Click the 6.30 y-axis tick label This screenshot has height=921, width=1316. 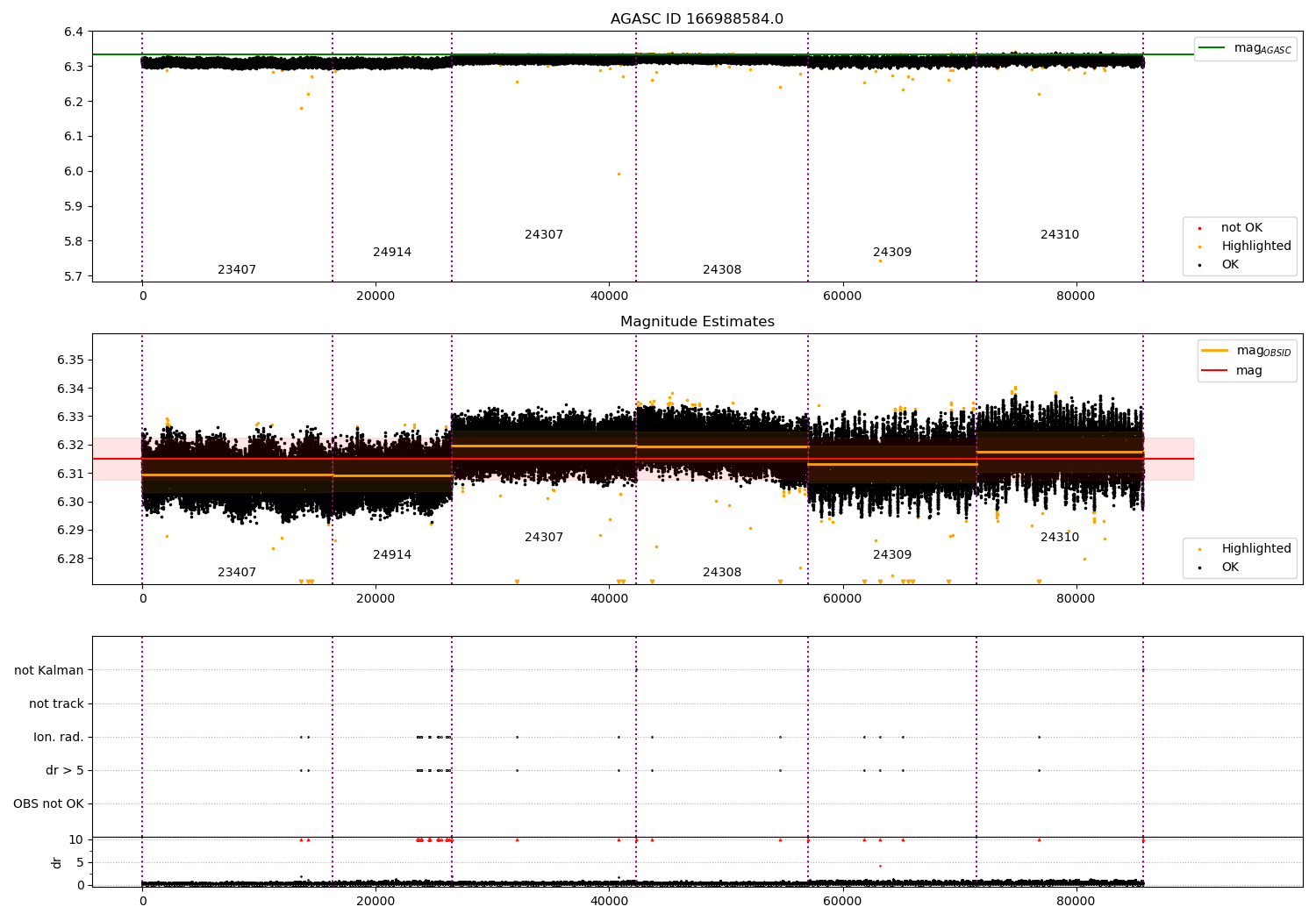[x=70, y=503]
